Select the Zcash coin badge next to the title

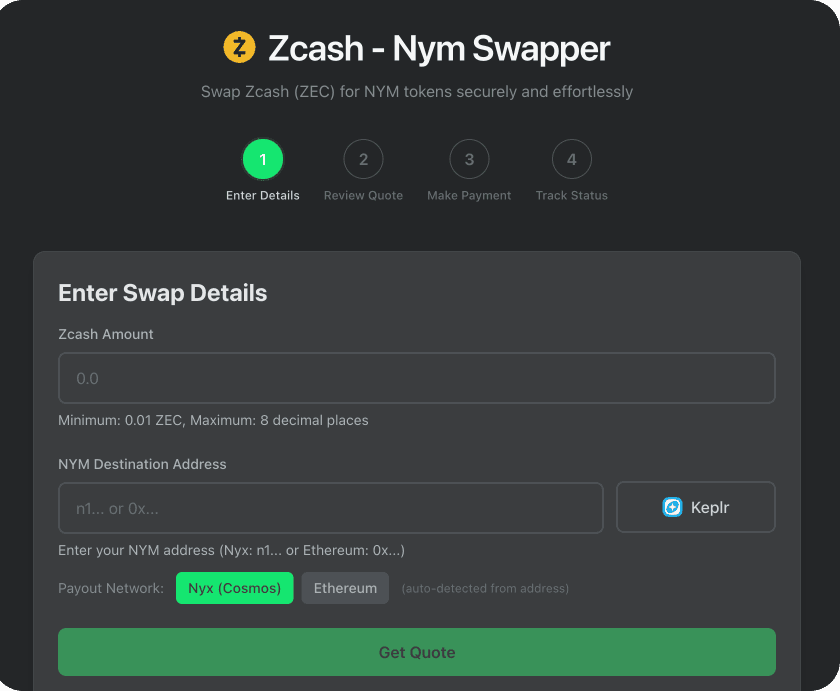click(x=239, y=47)
